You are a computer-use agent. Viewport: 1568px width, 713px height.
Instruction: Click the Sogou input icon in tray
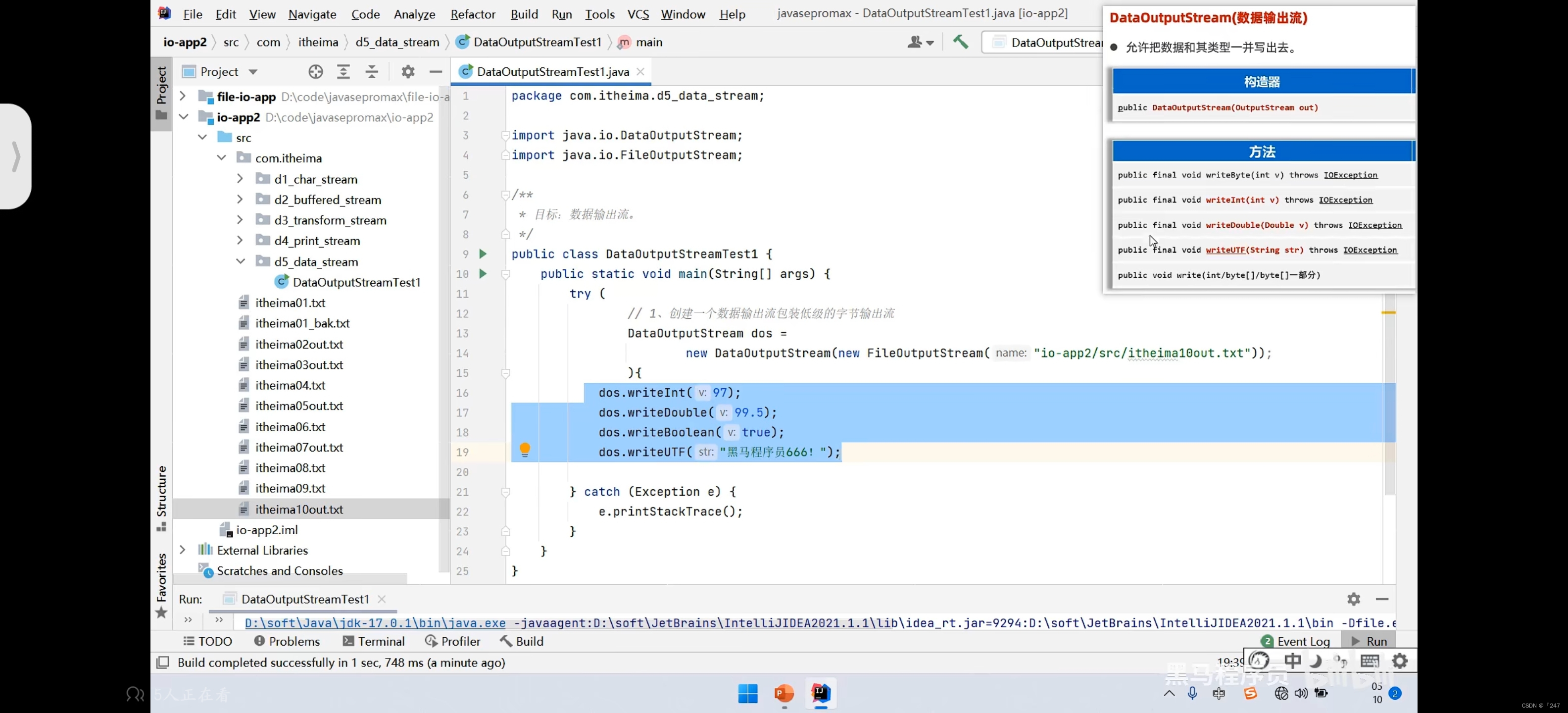point(1250,694)
